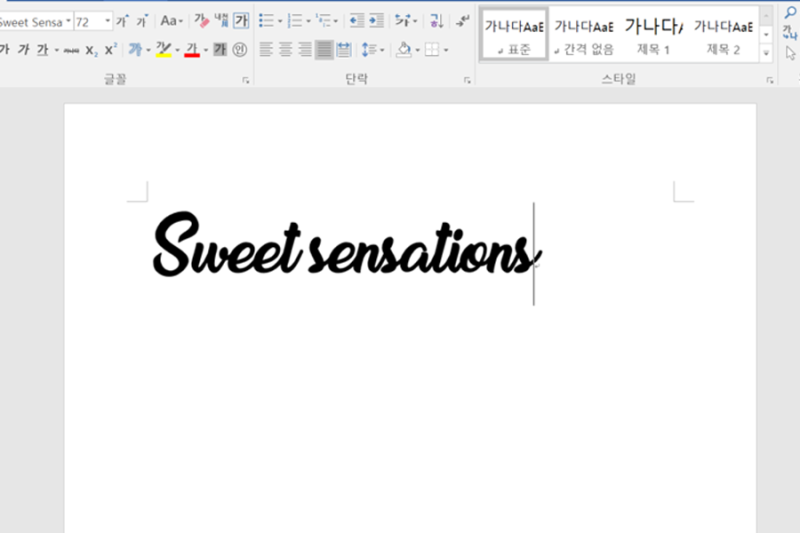Click inside the font name box
This screenshot has height=533, width=800.
32,22
